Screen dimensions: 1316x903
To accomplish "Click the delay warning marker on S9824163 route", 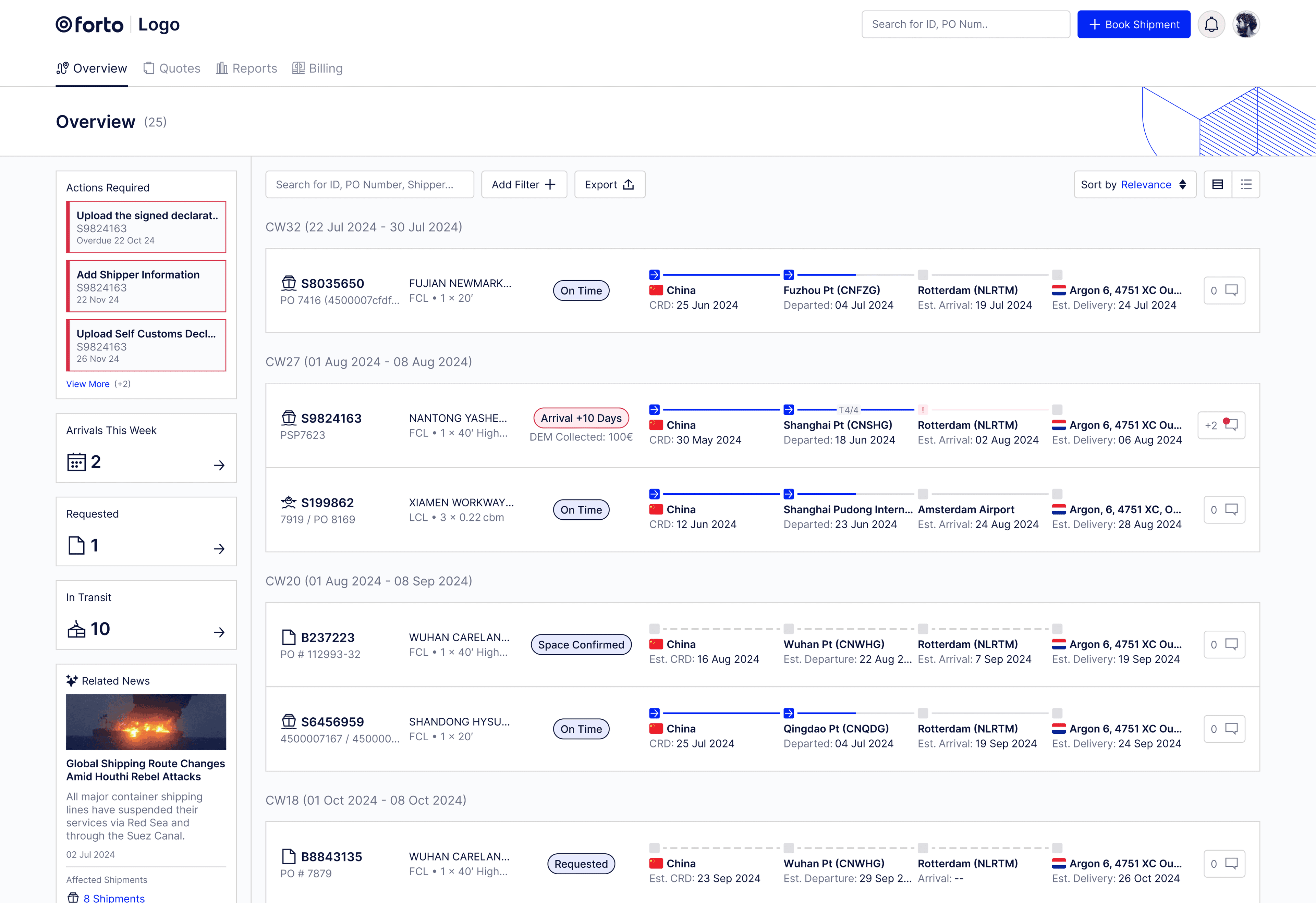I will point(923,409).
